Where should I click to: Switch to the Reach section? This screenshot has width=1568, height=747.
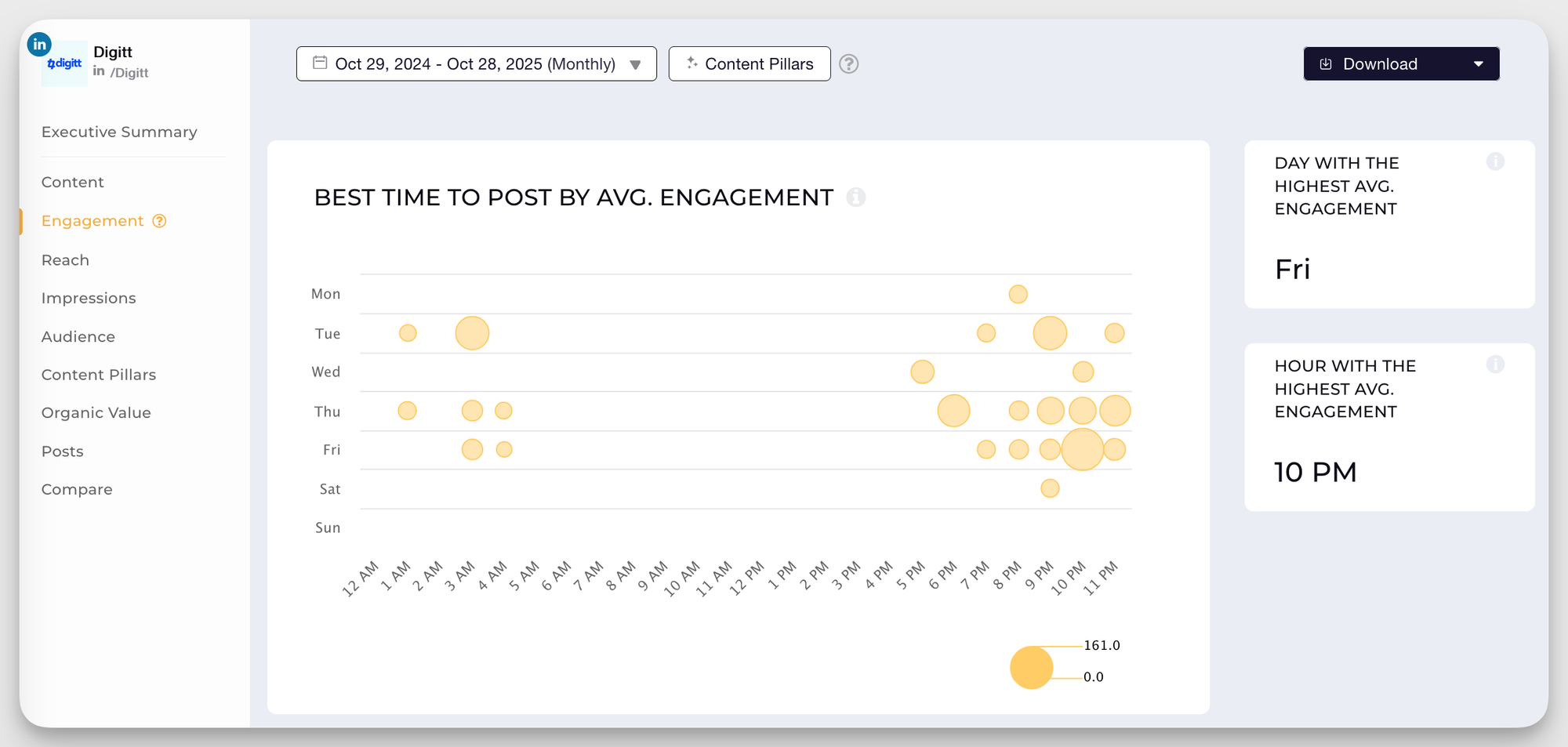tap(65, 259)
